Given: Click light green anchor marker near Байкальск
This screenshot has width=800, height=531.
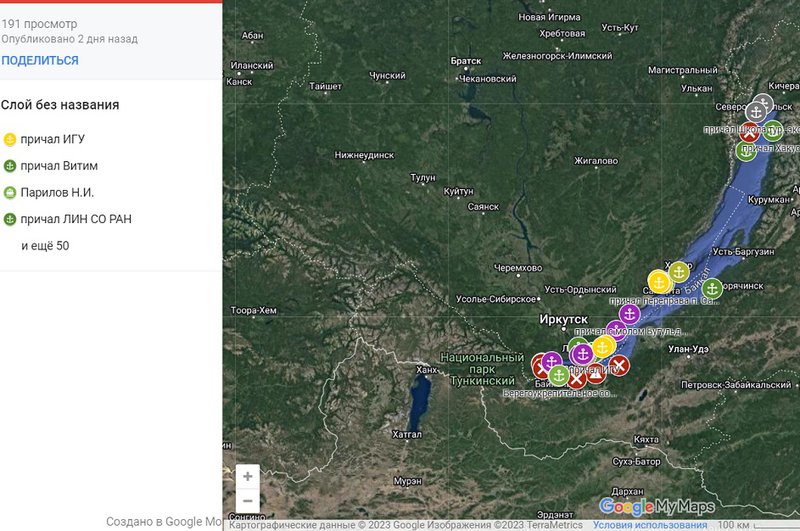Looking at the screenshot, I should (559, 376).
